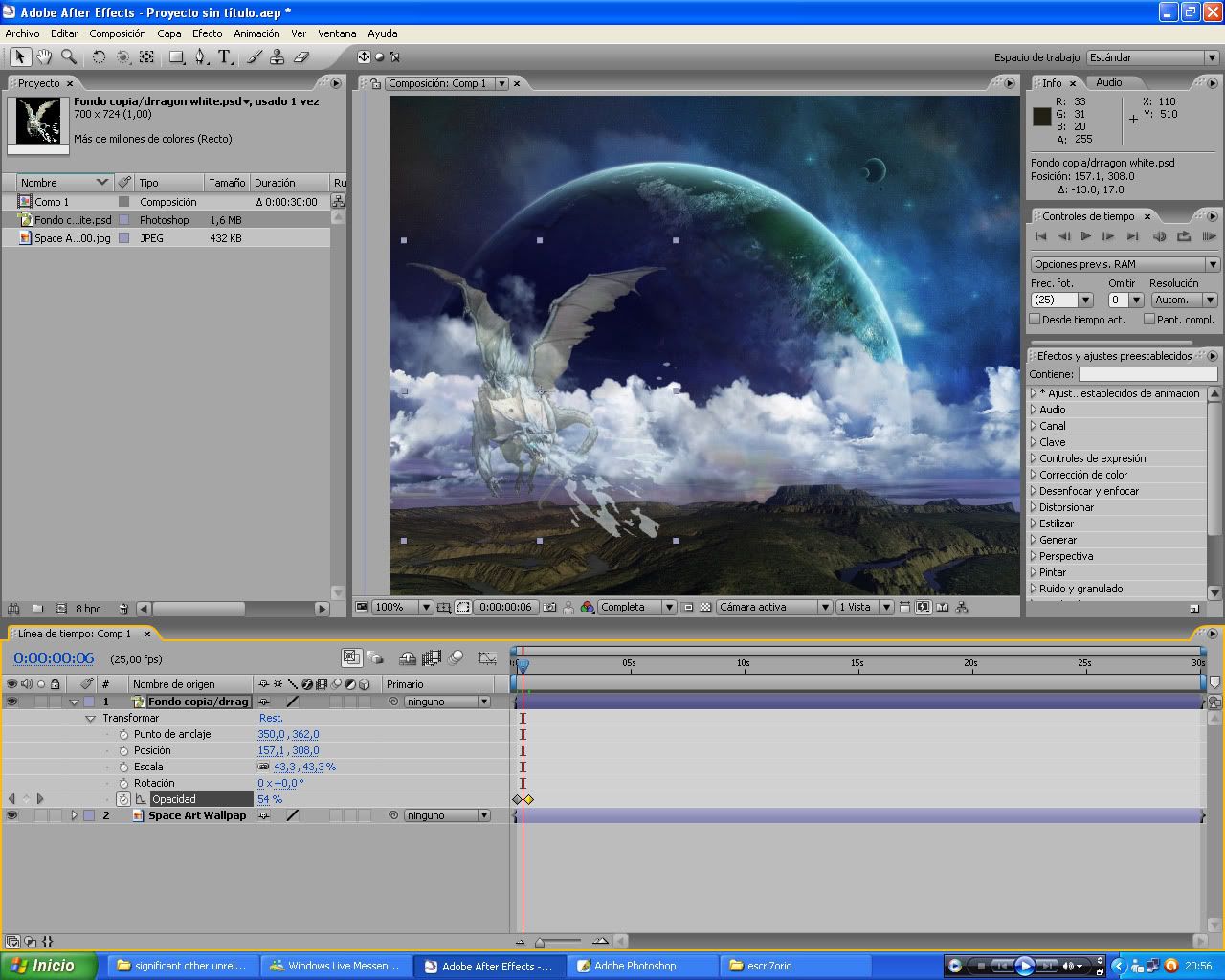This screenshot has width=1225, height=980.
Task: Select the Rectangle Mask tool
Action: click(x=177, y=57)
